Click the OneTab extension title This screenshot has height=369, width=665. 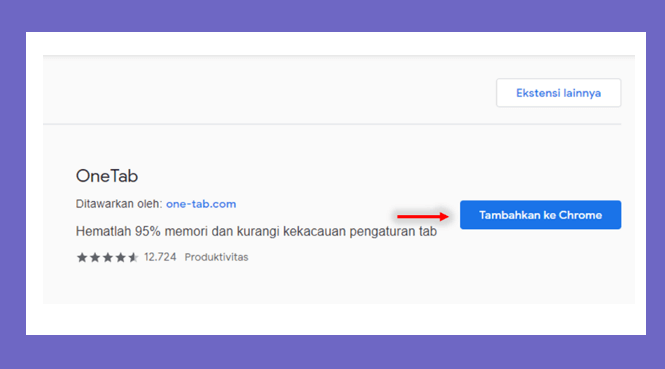(x=107, y=176)
